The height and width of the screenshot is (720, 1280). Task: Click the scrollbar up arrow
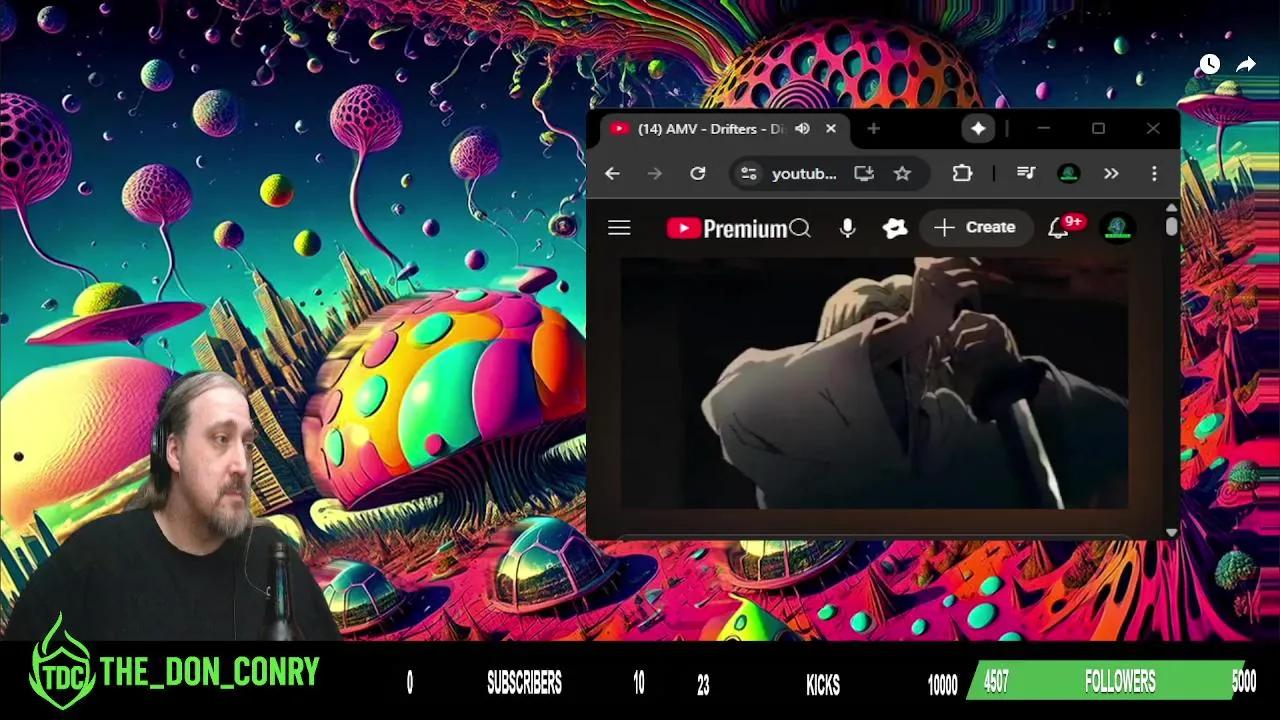(1172, 207)
